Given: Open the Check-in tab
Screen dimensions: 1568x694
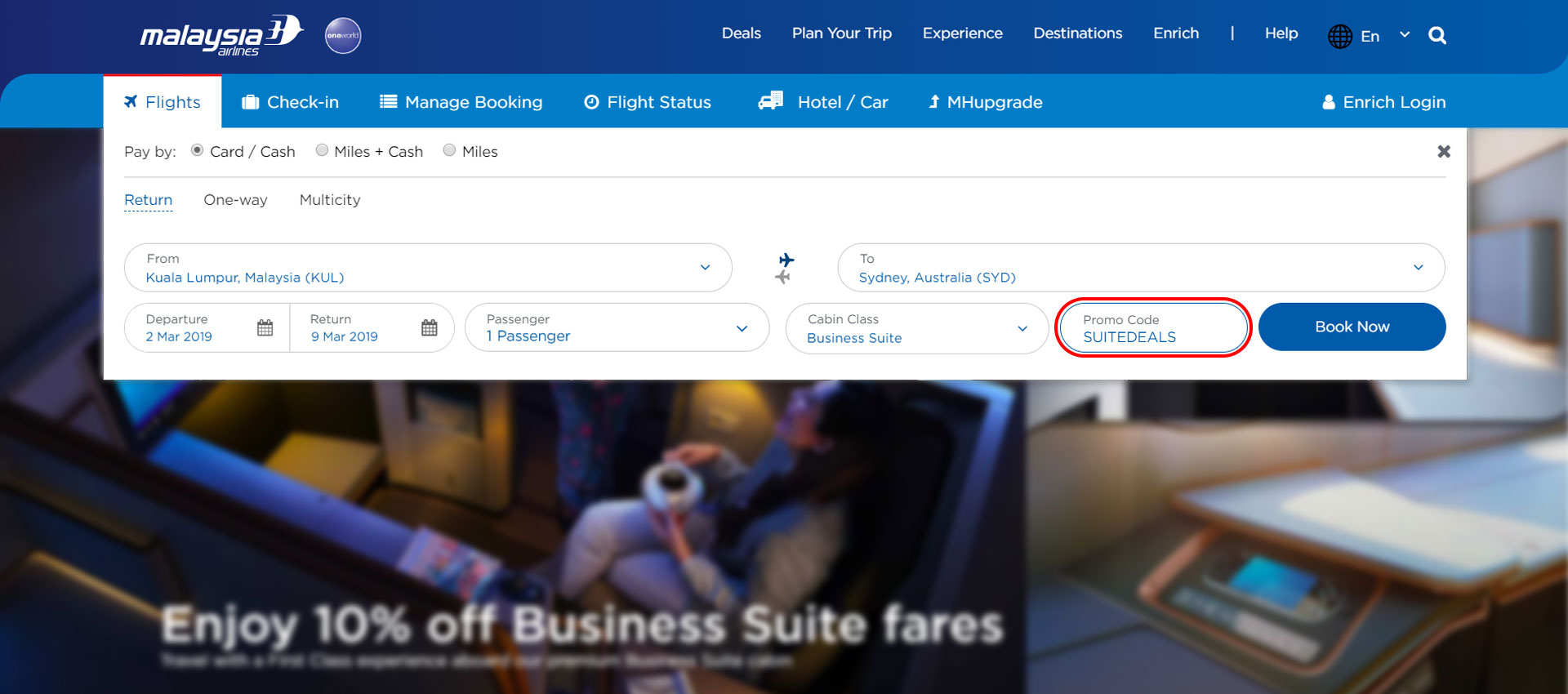Looking at the screenshot, I should (290, 102).
